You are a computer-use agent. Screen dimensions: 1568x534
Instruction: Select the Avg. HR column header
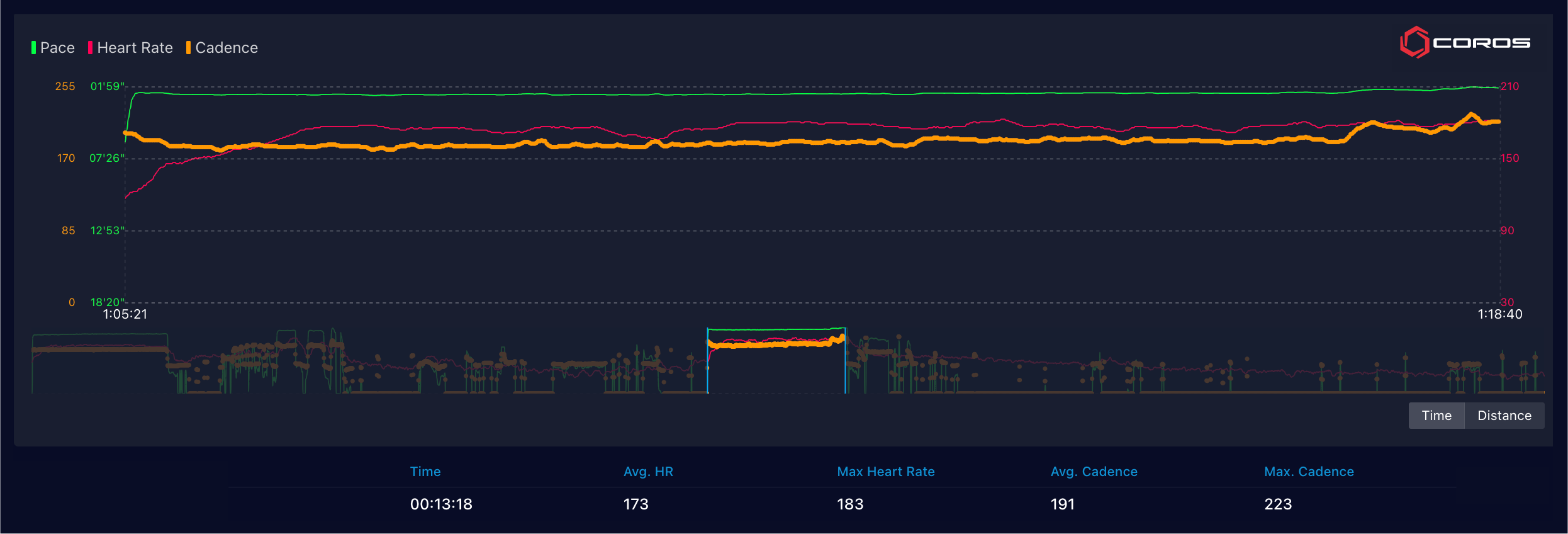648,472
